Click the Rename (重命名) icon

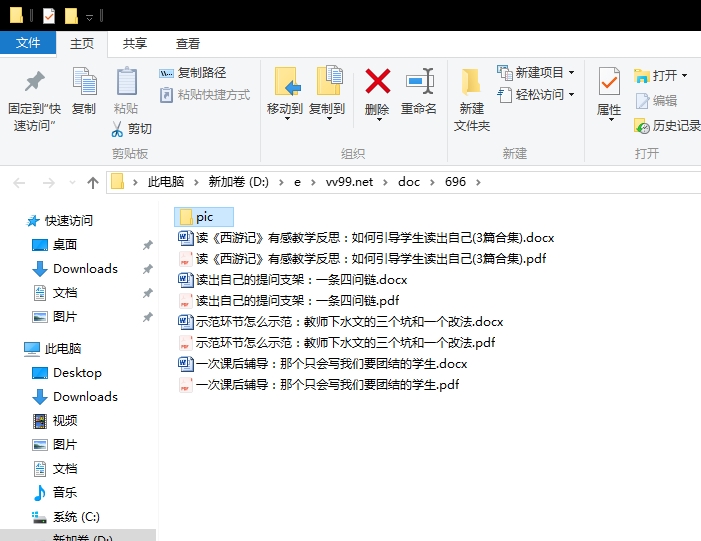tap(419, 81)
